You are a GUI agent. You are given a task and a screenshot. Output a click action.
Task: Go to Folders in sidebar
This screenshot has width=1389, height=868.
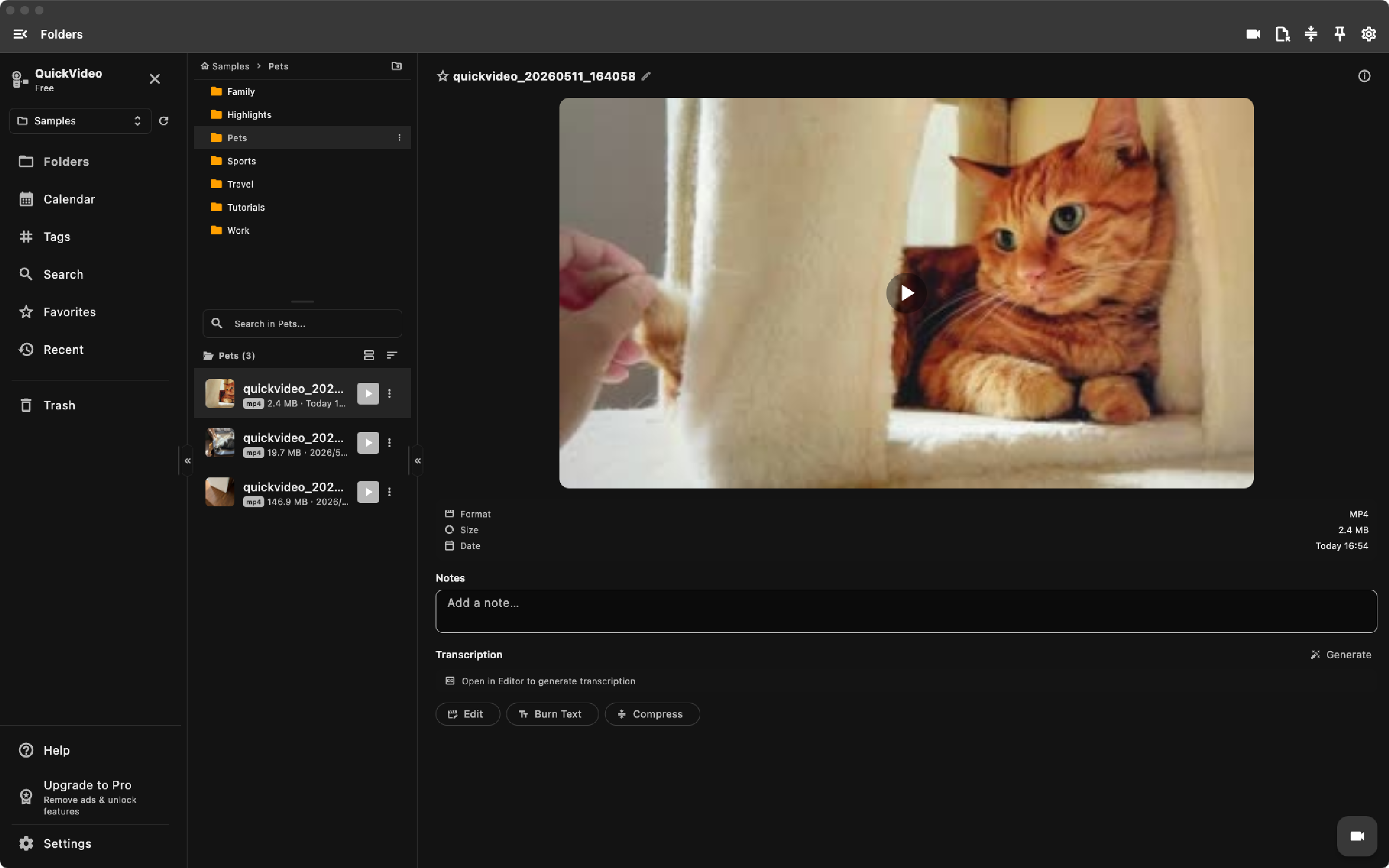point(91,162)
